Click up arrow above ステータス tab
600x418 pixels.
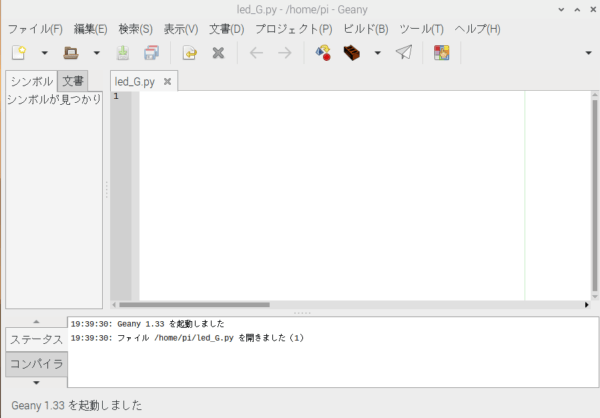tap(36, 322)
